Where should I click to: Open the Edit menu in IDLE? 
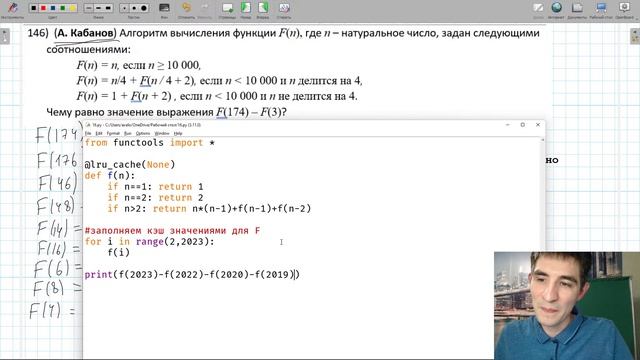tap(99, 133)
